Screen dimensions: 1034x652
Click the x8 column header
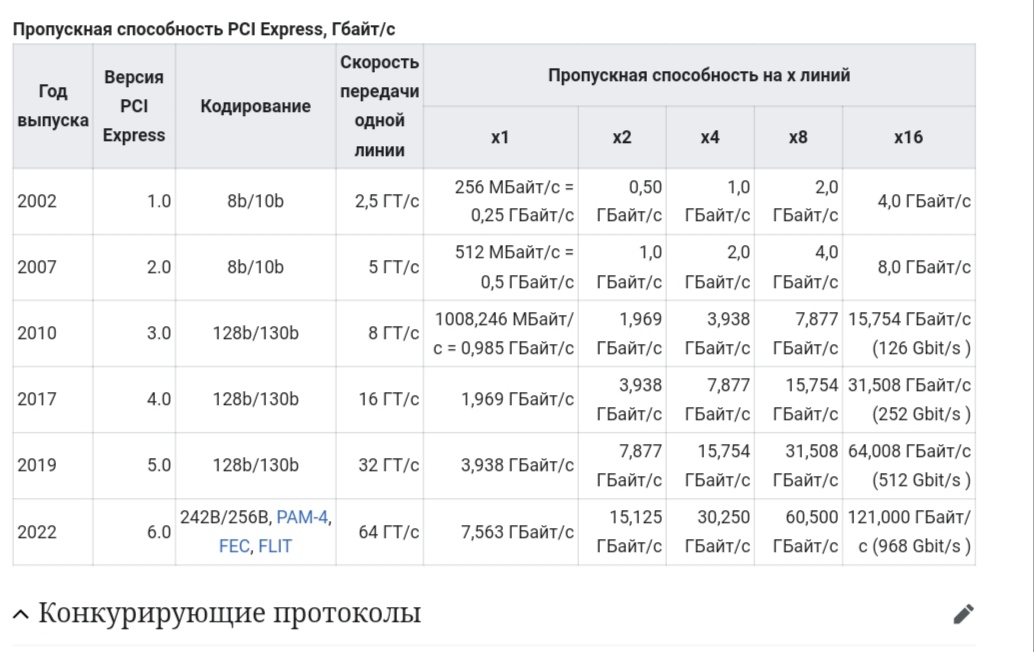798,137
